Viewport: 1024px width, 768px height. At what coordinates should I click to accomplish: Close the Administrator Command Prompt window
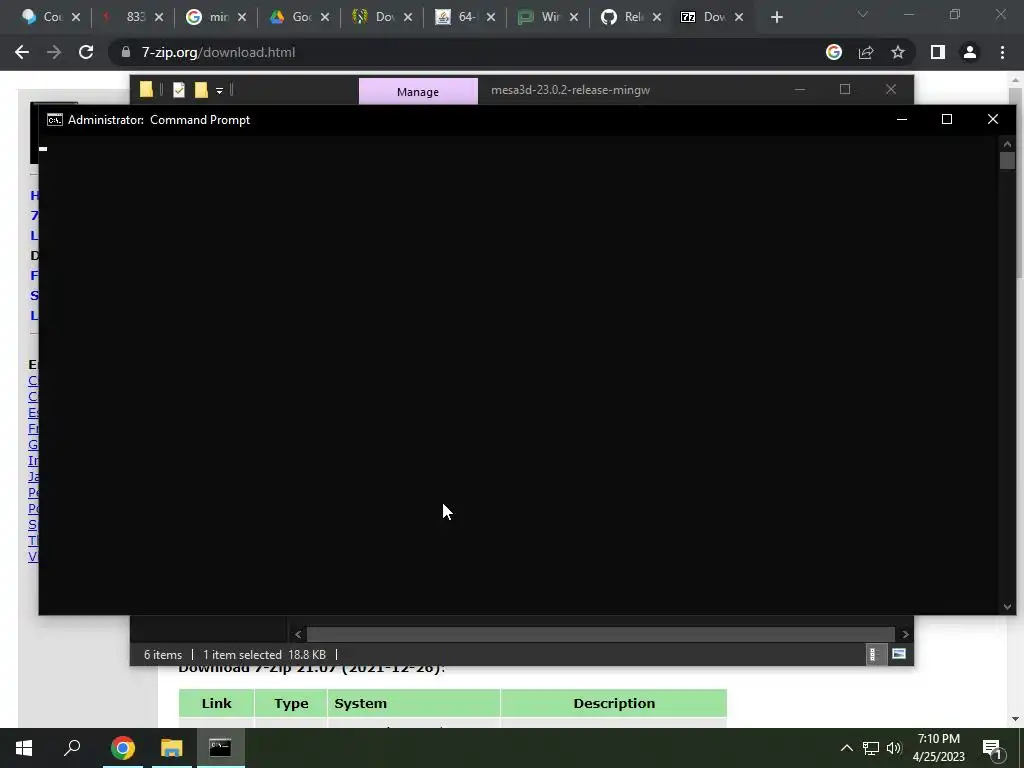coord(993,119)
